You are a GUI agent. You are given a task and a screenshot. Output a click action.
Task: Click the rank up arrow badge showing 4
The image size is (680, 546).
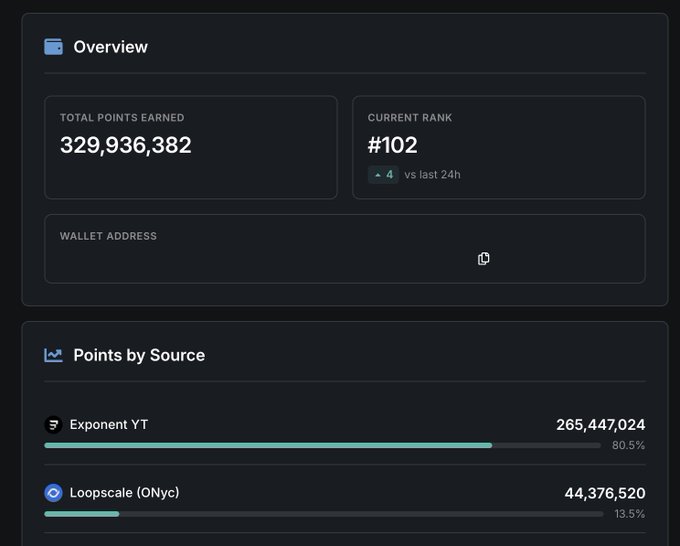coord(383,175)
